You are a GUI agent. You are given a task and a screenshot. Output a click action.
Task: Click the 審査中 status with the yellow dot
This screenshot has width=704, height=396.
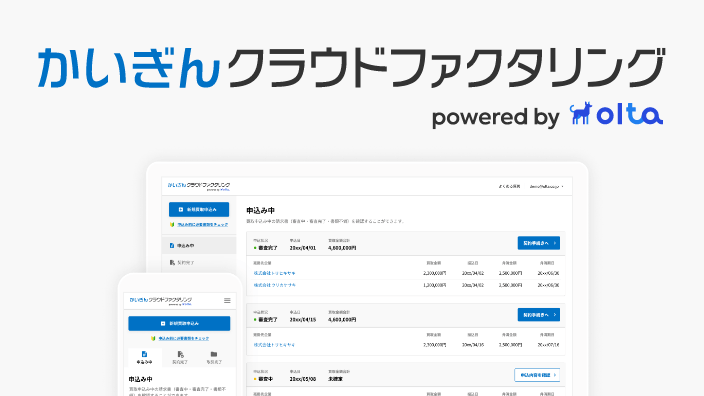pyautogui.click(x=264, y=379)
